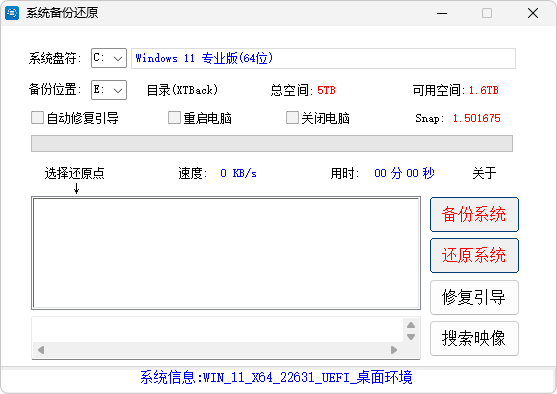Click the log box right scroll arrow
Screen dimensions: 557x394
[x=394, y=350]
